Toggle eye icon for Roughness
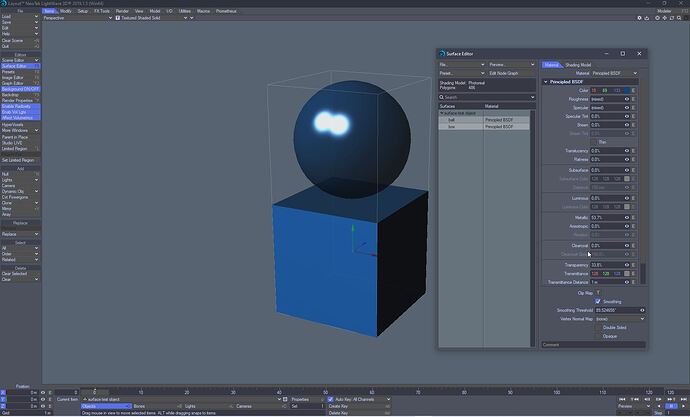The width and height of the screenshot is (690, 417). click(x=627, y=99)
